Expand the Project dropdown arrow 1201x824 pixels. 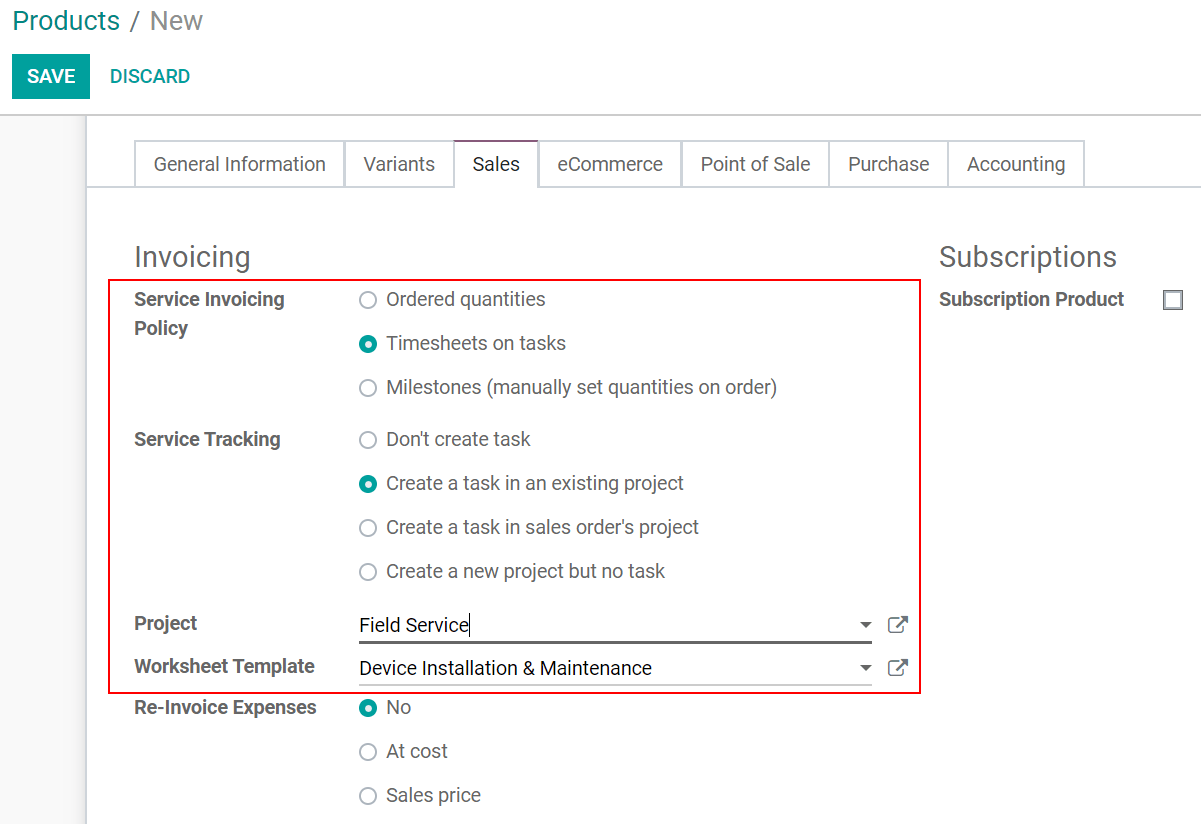pyautogui.click(x=865, y=625)
